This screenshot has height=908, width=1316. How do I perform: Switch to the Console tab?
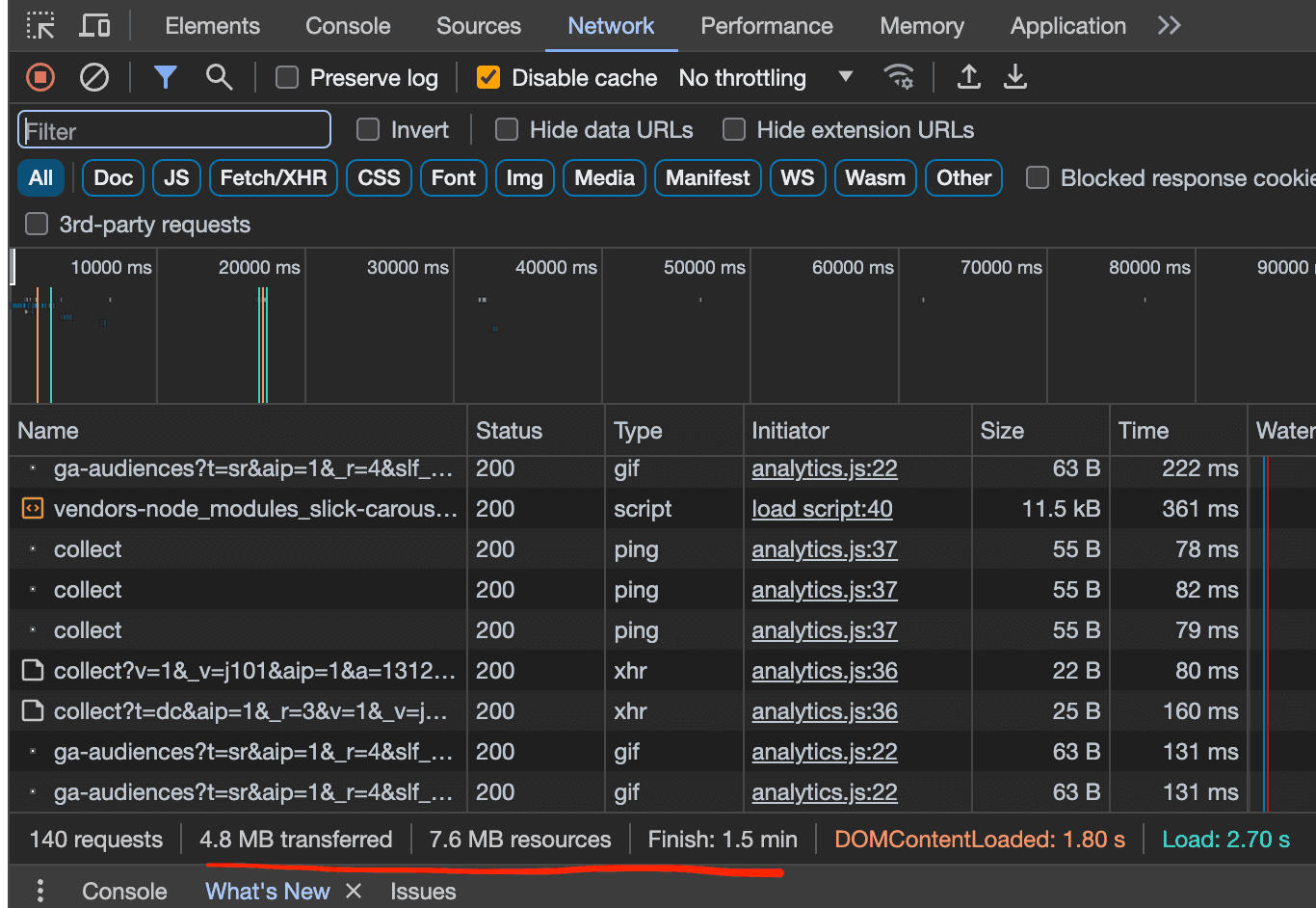[x=348, y=26]
